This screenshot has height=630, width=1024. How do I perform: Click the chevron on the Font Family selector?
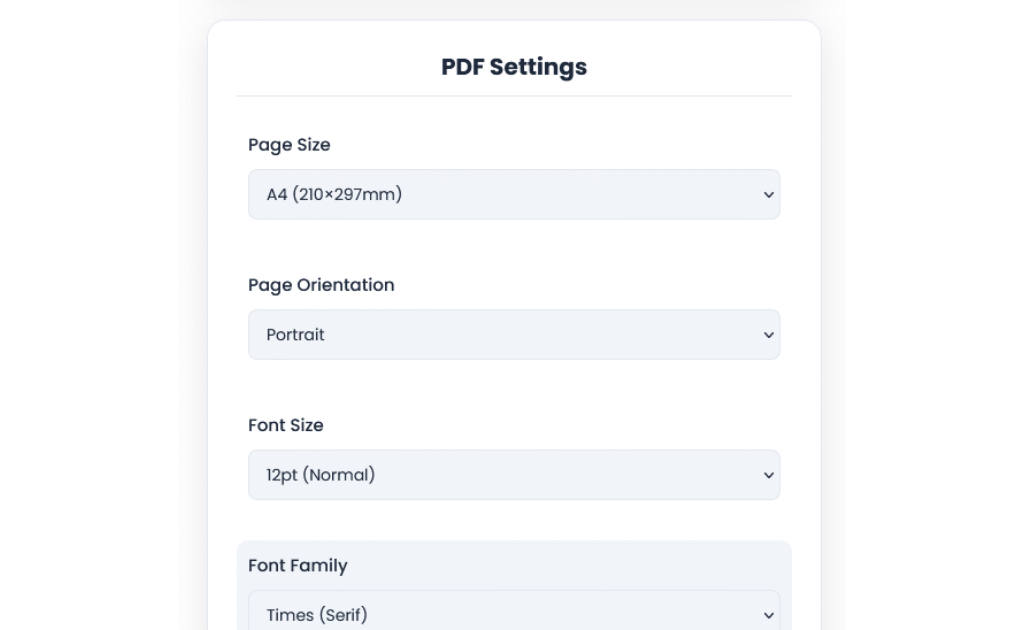click(768, 614)
